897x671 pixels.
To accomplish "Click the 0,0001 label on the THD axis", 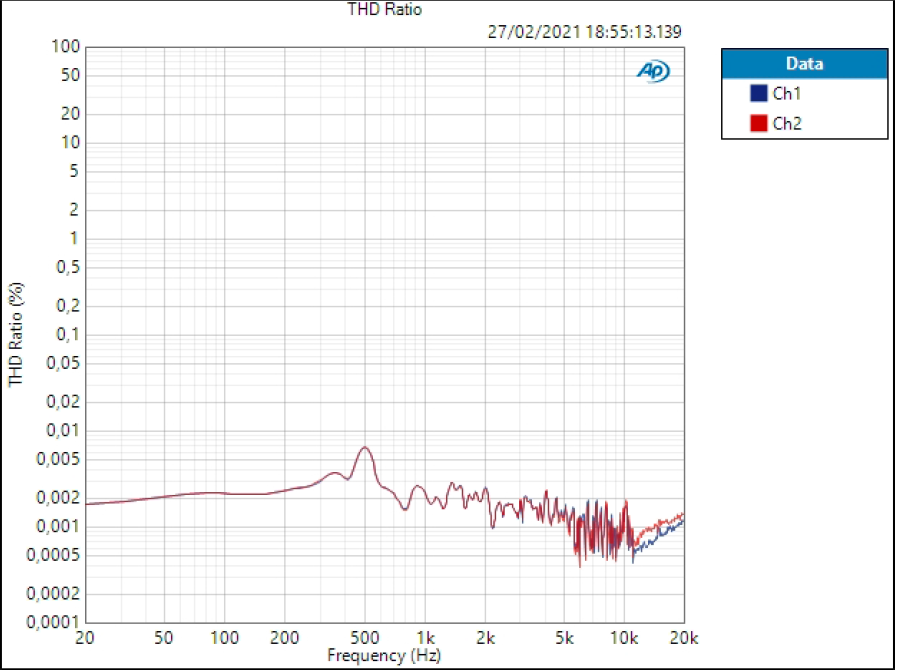I will coord(53,622).
